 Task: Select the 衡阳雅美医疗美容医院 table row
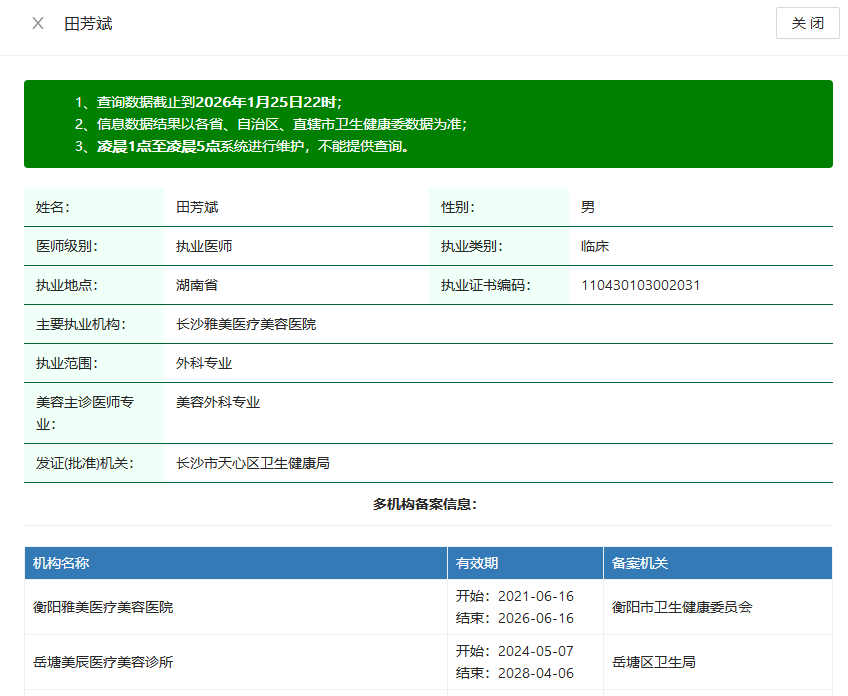pyautogui.click(x=103, y=607)
